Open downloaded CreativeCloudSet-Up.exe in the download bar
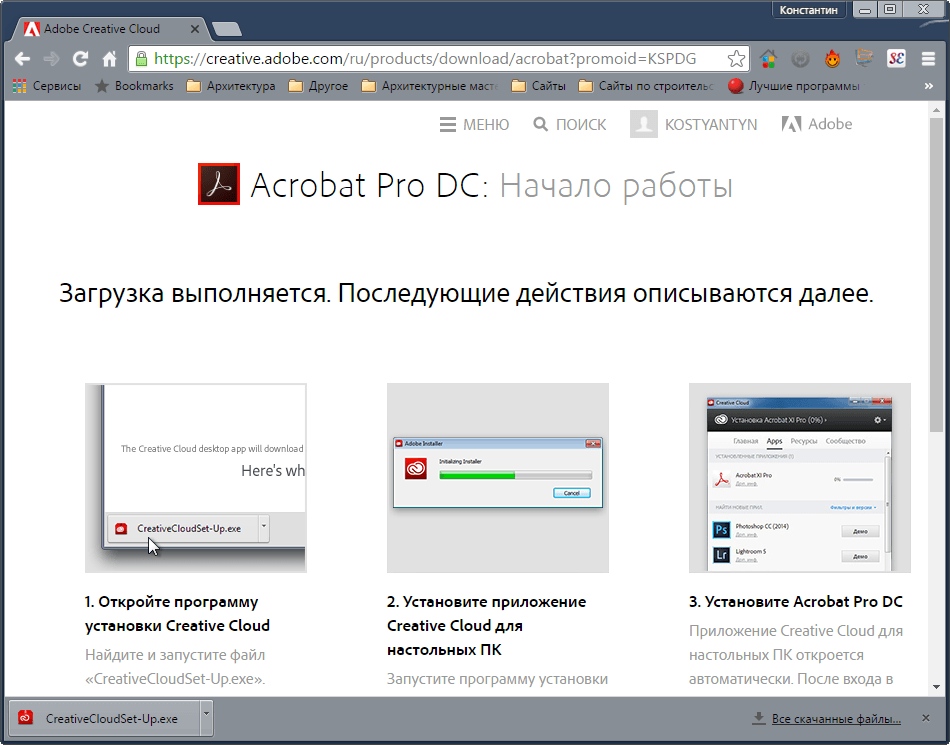This screenshot has height=745, width=950. (x=103, y=718)
